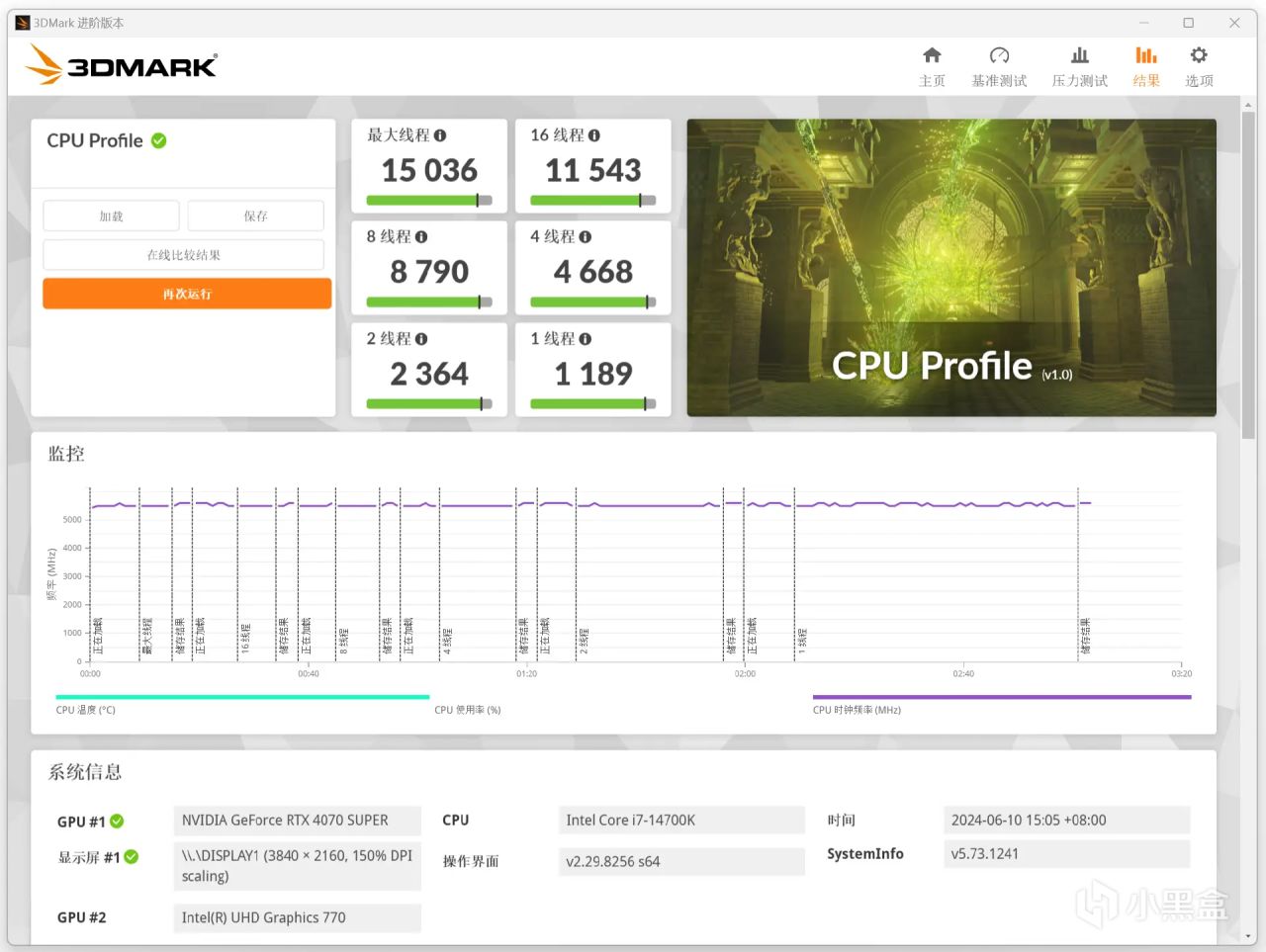Click the NVIDIA GeForce RTX 4070 SUPER field
1266x952 pixels.
coord(297,821)
